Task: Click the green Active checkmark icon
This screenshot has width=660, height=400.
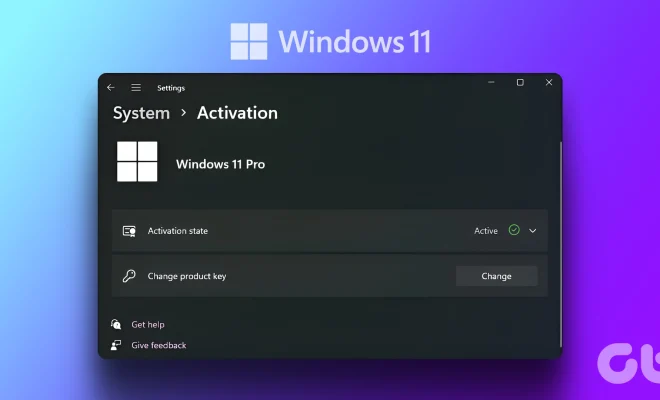Action: click(514, 230)
